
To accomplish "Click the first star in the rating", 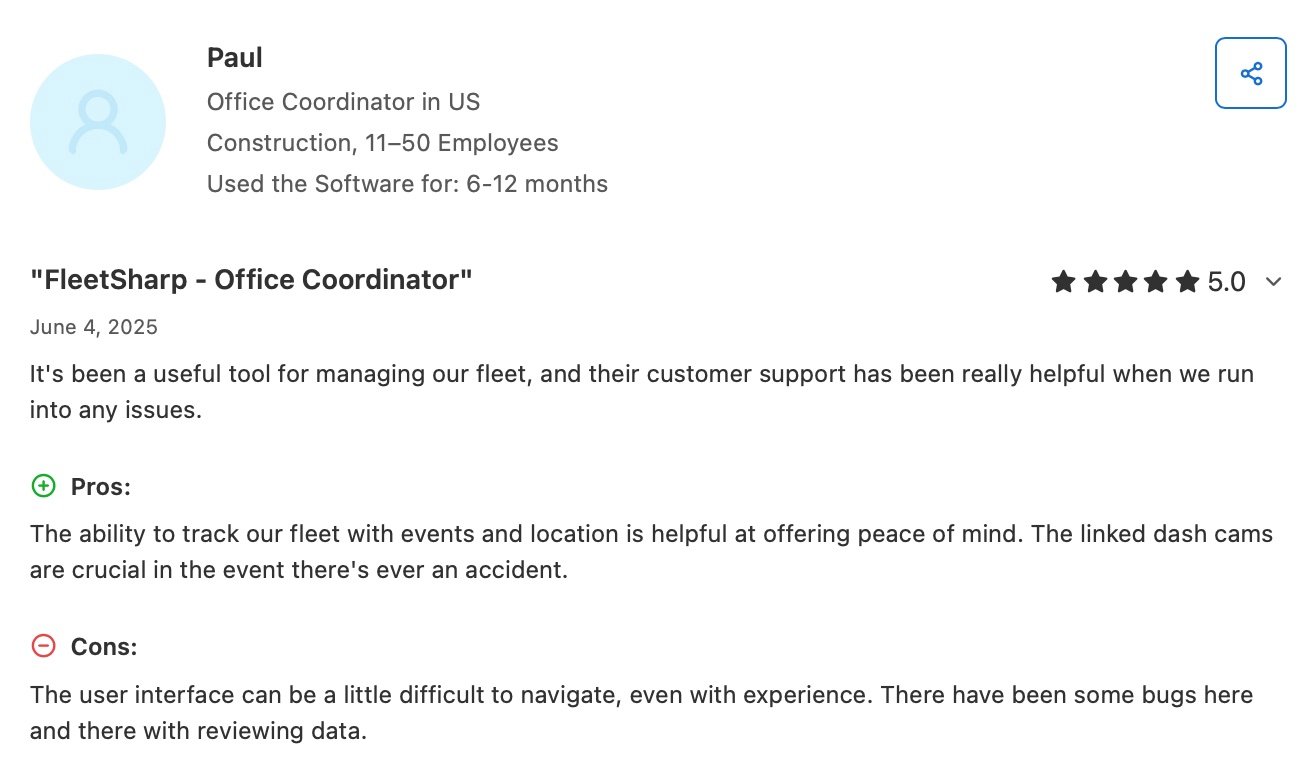I will (1063, 282).
